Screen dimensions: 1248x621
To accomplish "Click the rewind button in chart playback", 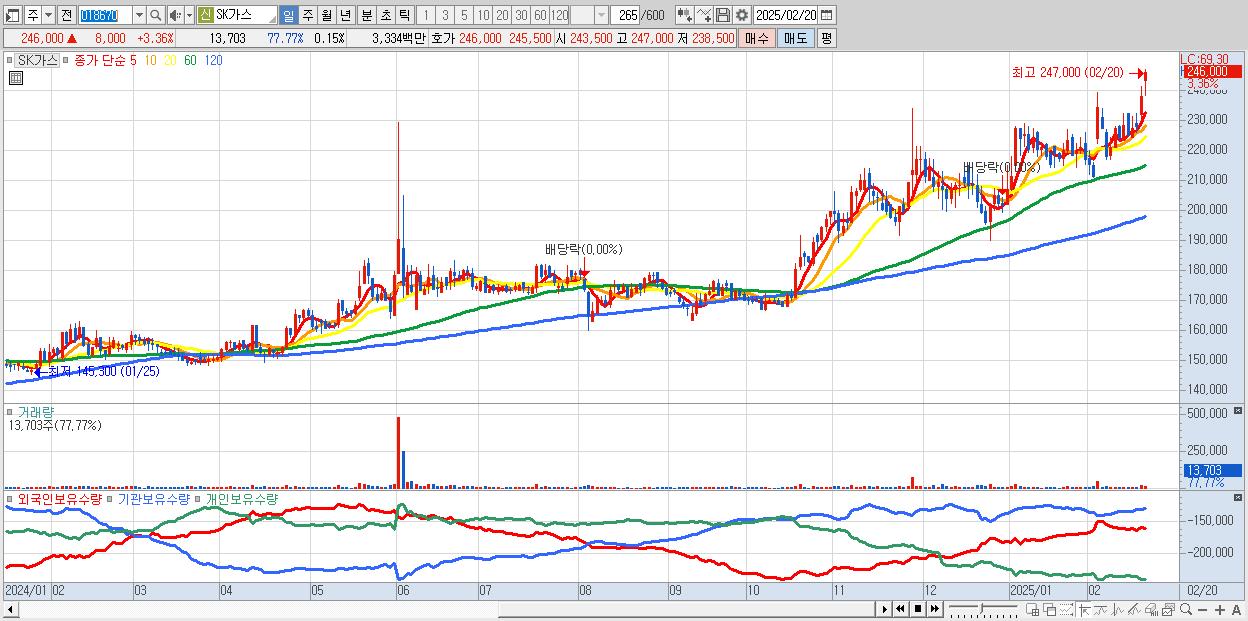I will [x=900, y=609].
